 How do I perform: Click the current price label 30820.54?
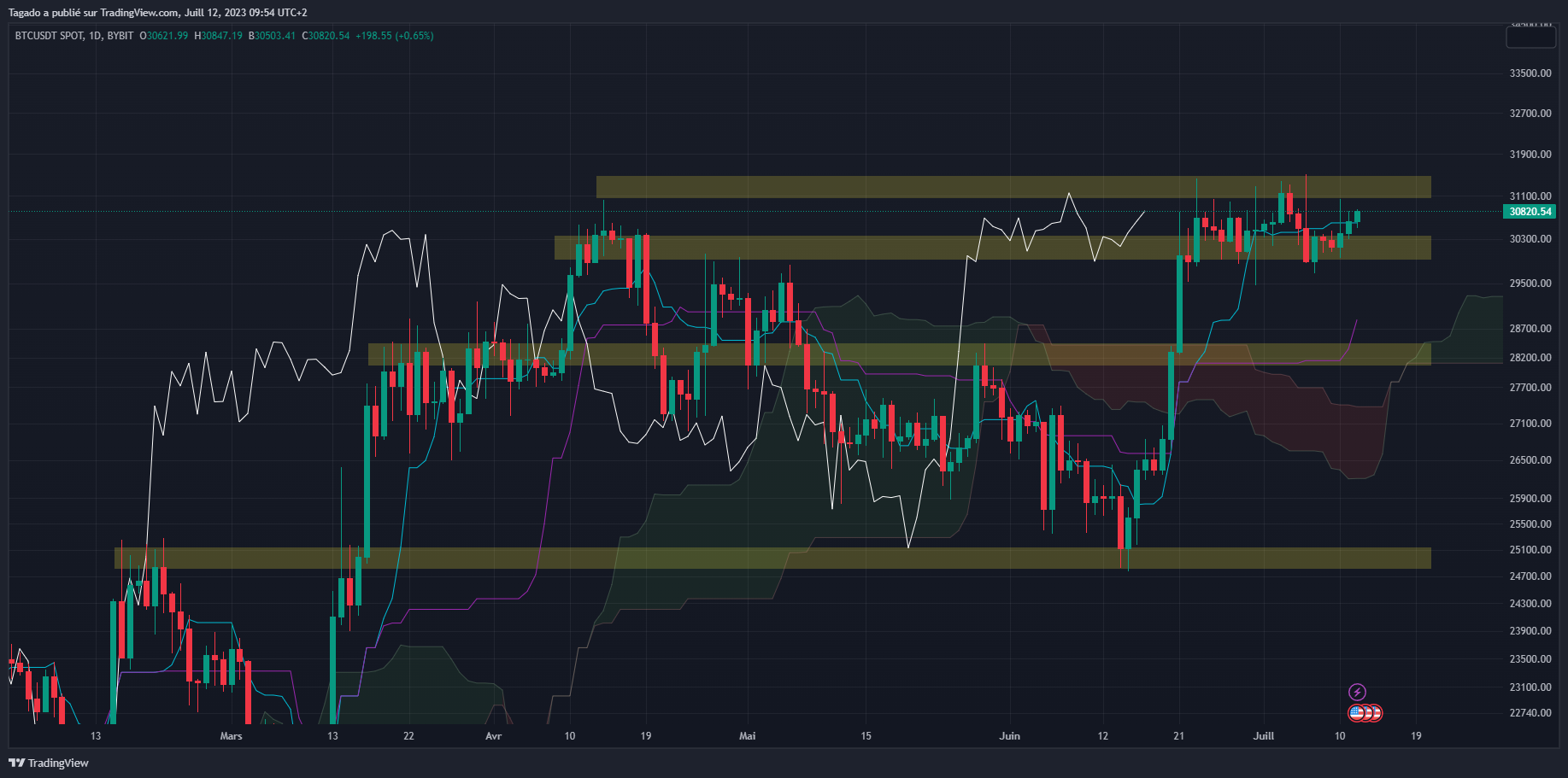[x=1529, y=212]
